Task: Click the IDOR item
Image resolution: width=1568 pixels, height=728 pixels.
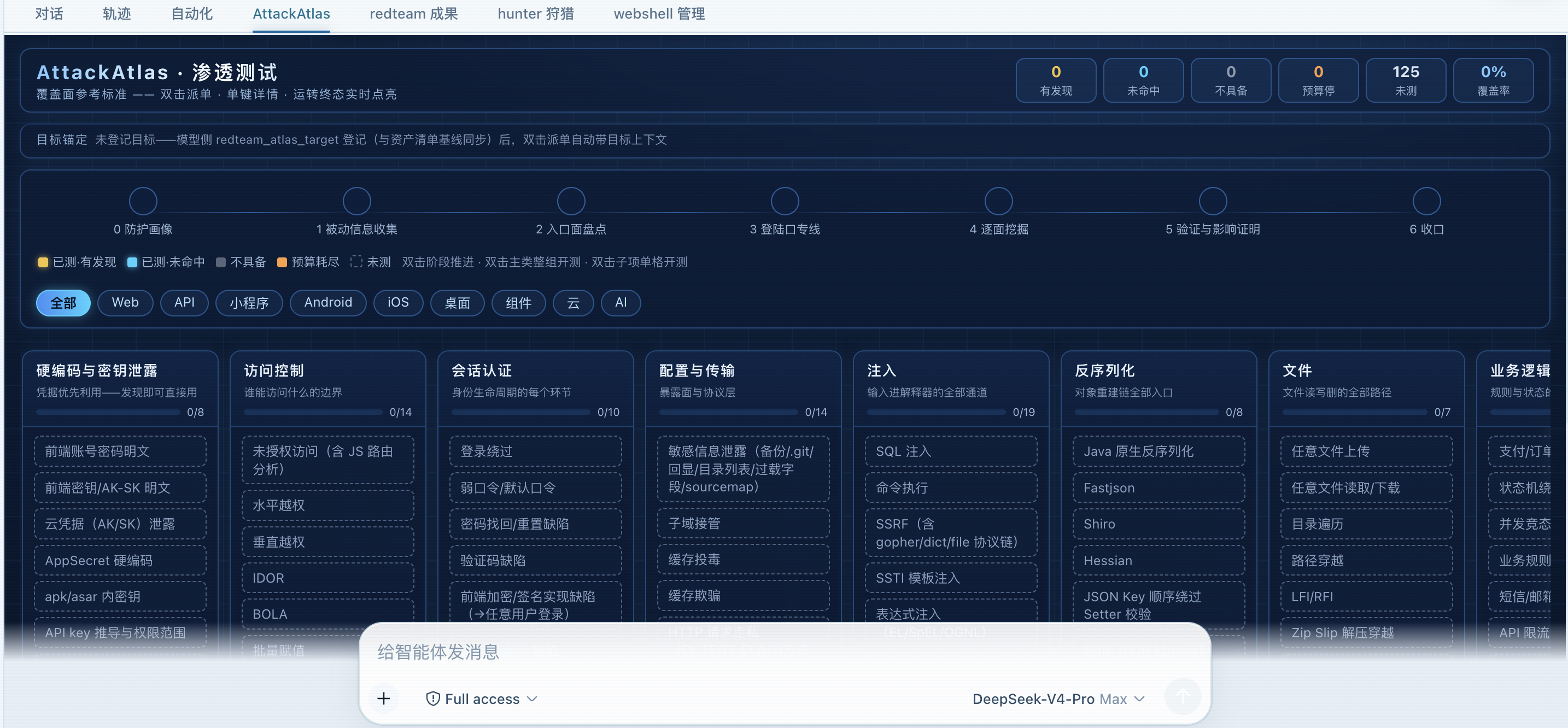Action: 327,578
